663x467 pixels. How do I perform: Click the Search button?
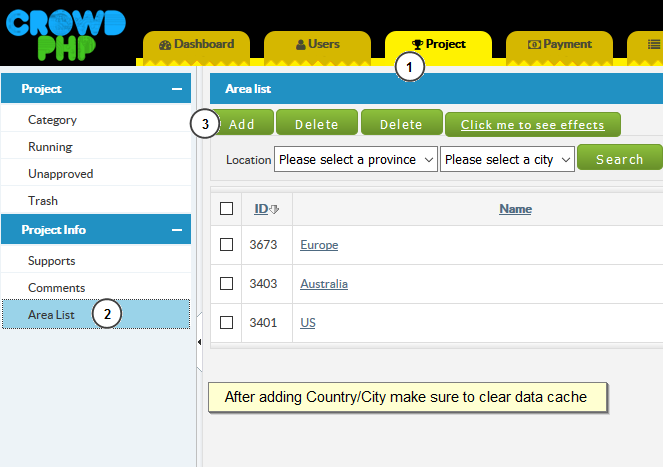coord(619,159)
